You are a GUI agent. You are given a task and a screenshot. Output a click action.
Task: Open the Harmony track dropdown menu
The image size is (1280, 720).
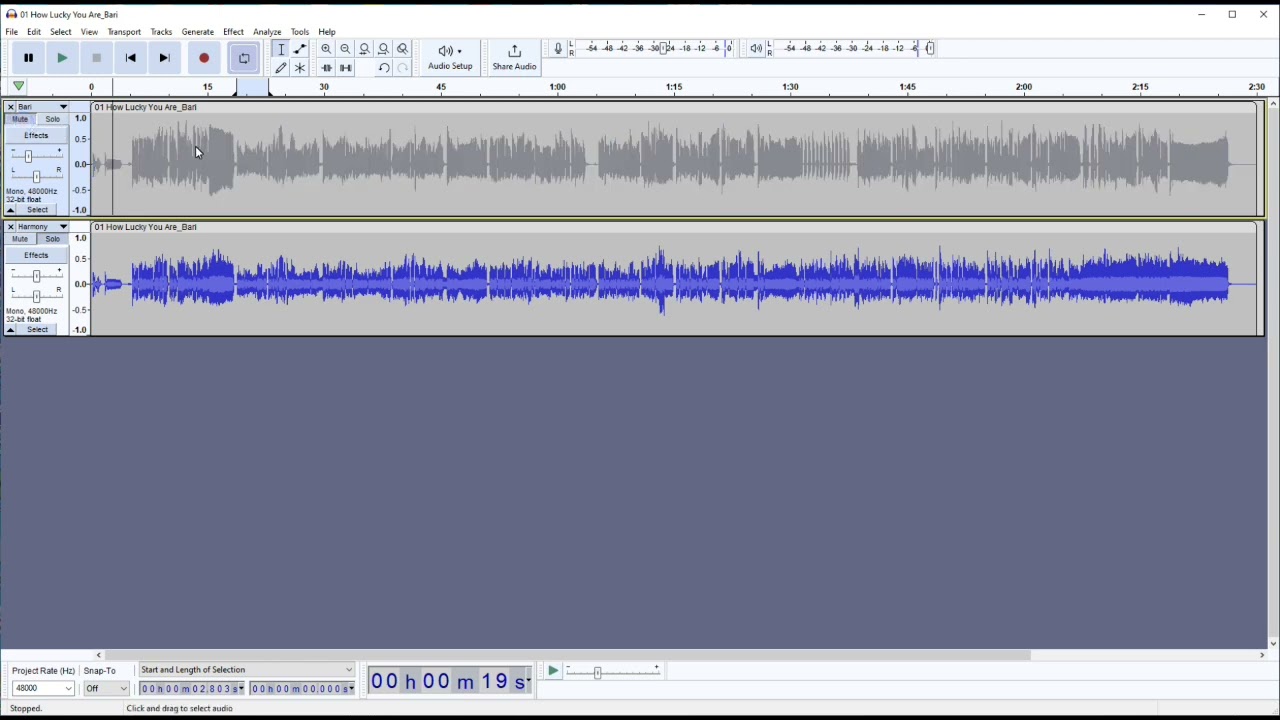(x=43, y=227)
